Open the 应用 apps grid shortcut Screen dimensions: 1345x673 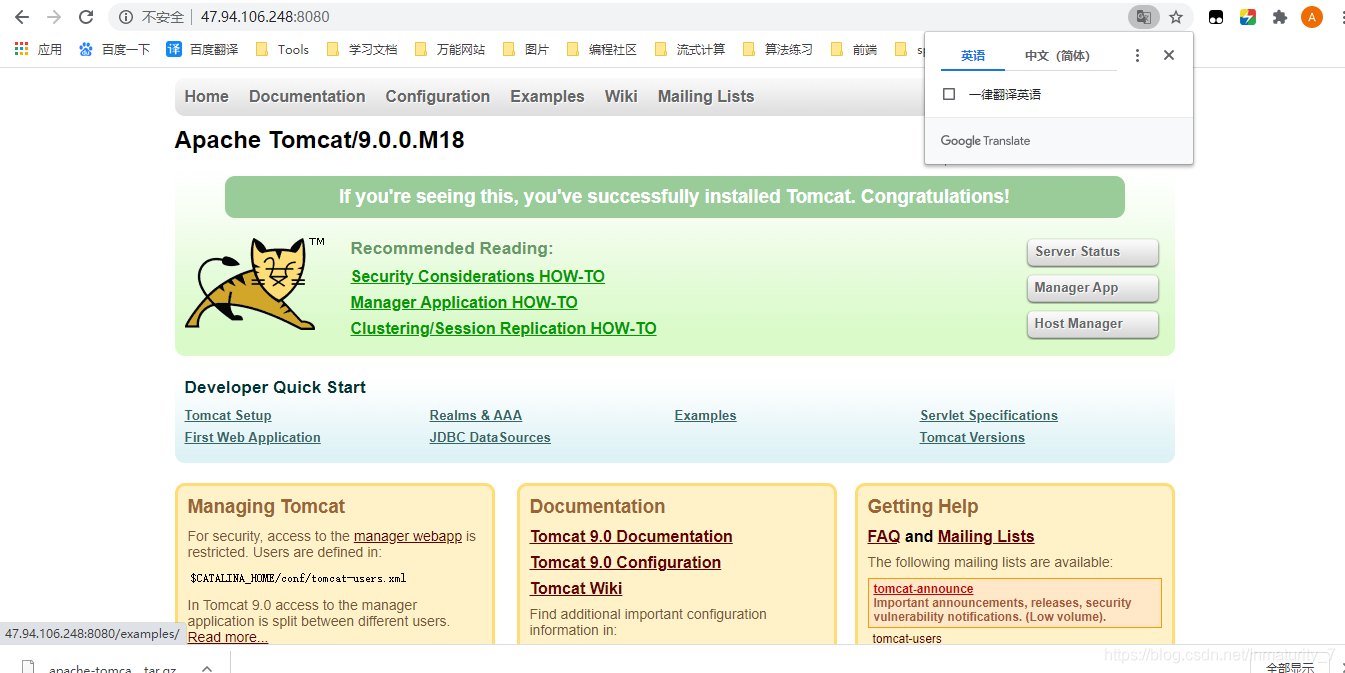click(38, 49)
